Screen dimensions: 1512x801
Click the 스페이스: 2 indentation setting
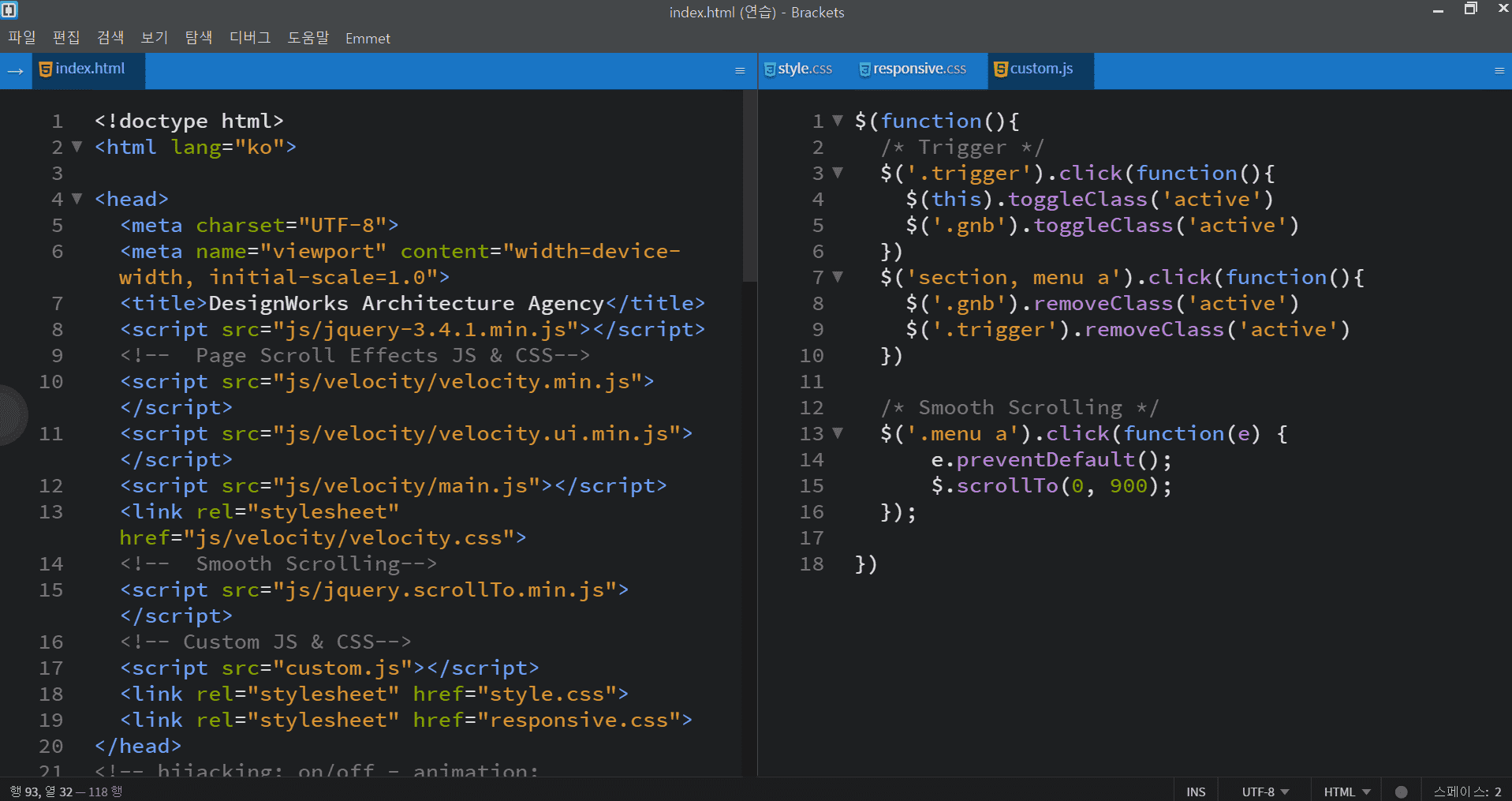pyautogui.click(x=1467, y=792)
